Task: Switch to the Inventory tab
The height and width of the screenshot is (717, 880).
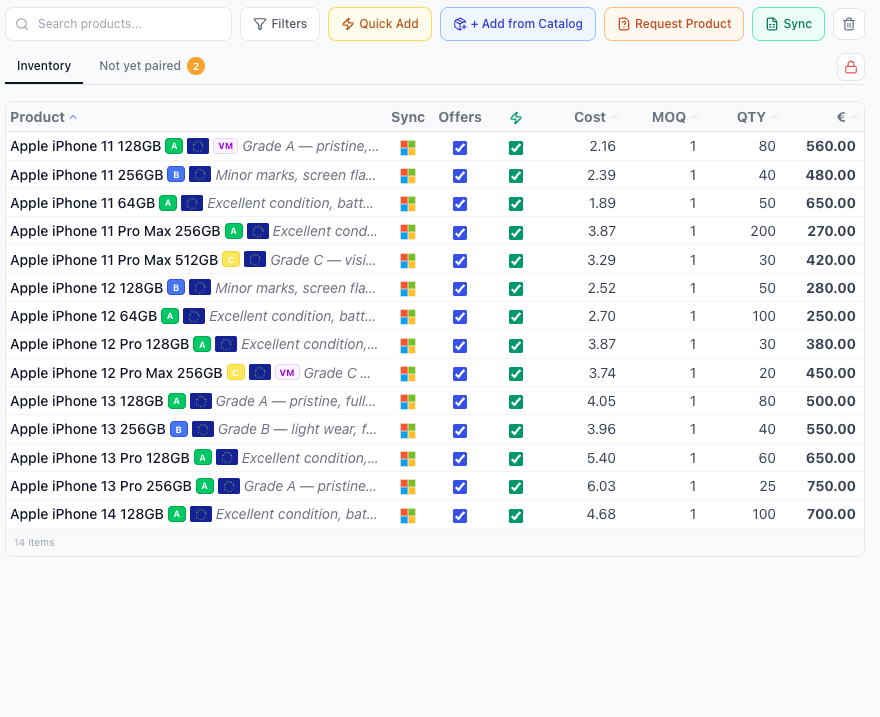Action: [44, 66]
